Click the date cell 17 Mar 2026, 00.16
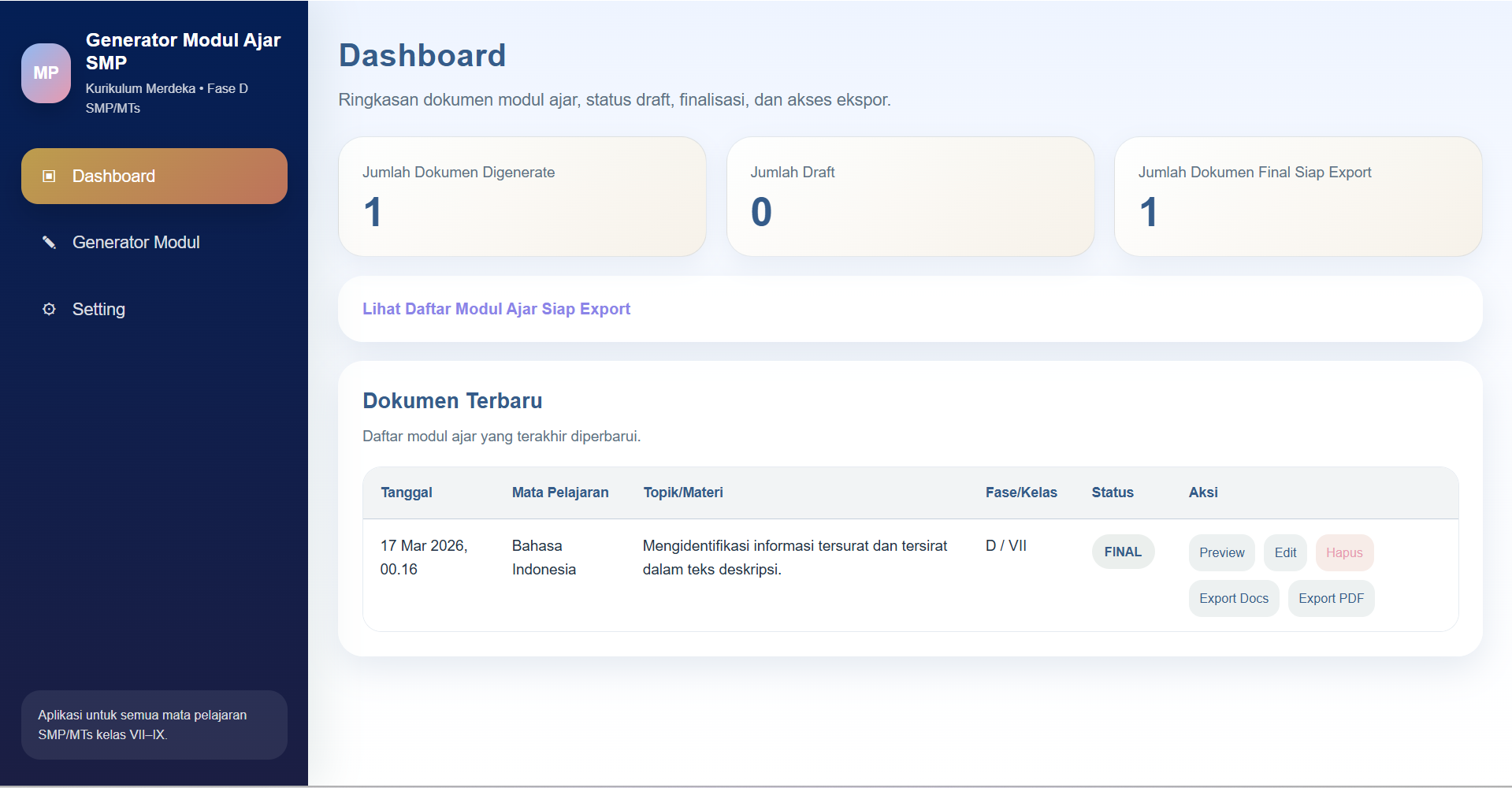This screenshot has height=788, width=1512. tap(424, 557)
